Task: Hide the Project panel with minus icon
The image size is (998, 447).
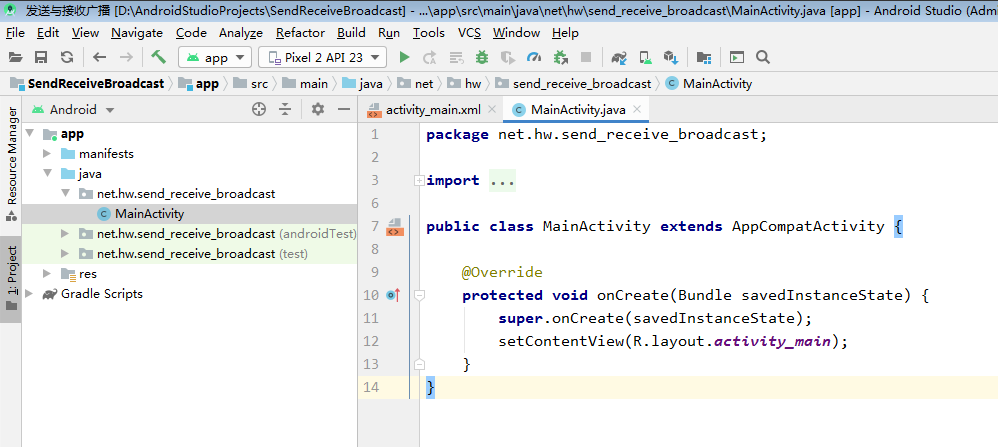Action: [x=344, y=110]
